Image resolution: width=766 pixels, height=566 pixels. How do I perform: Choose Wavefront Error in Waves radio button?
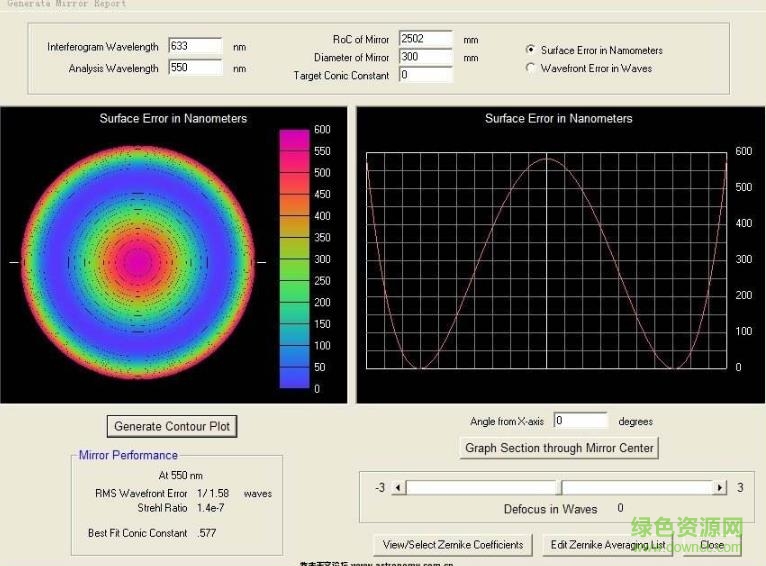pos(531,68)
